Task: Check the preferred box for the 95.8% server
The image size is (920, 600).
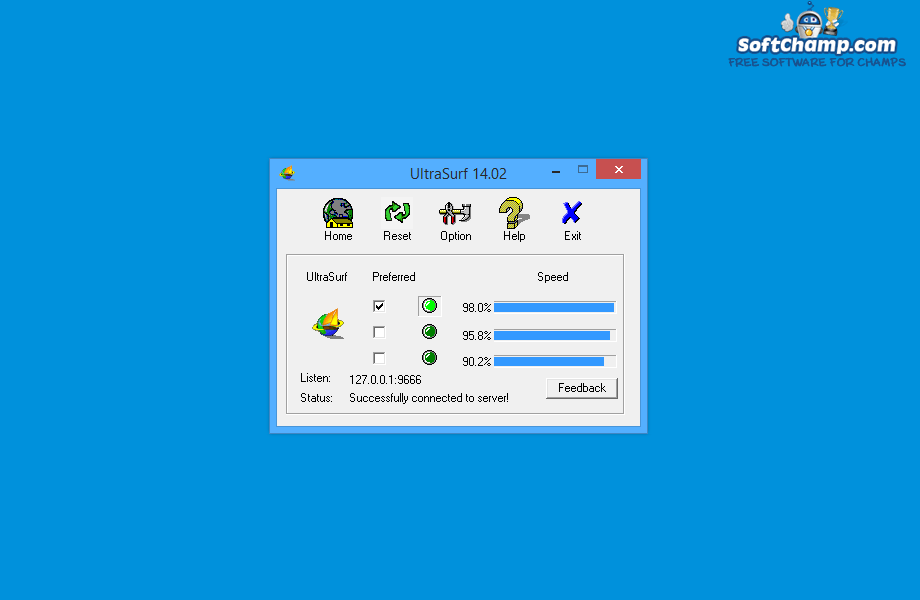Action: 379,333
